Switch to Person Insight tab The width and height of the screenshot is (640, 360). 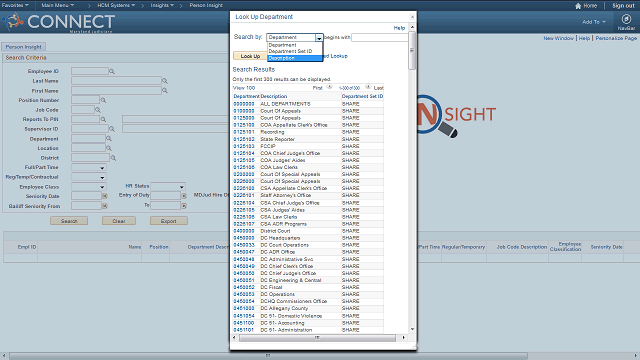tap(23, 47)
